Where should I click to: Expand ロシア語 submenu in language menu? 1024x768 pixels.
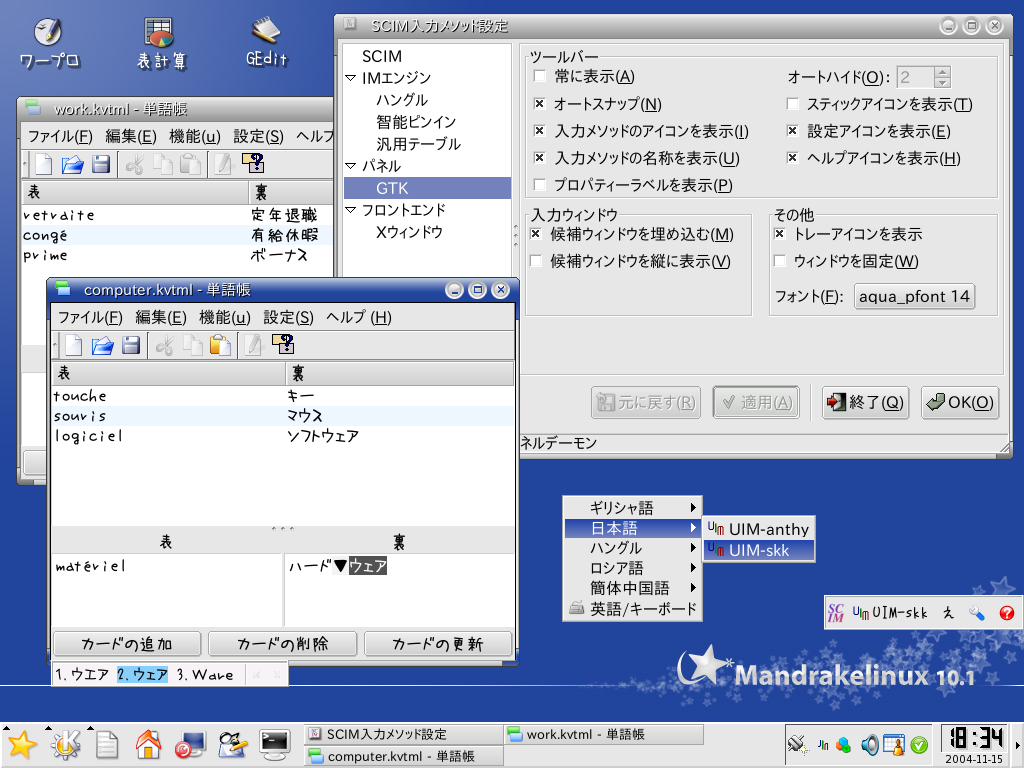tap(632, 568)
